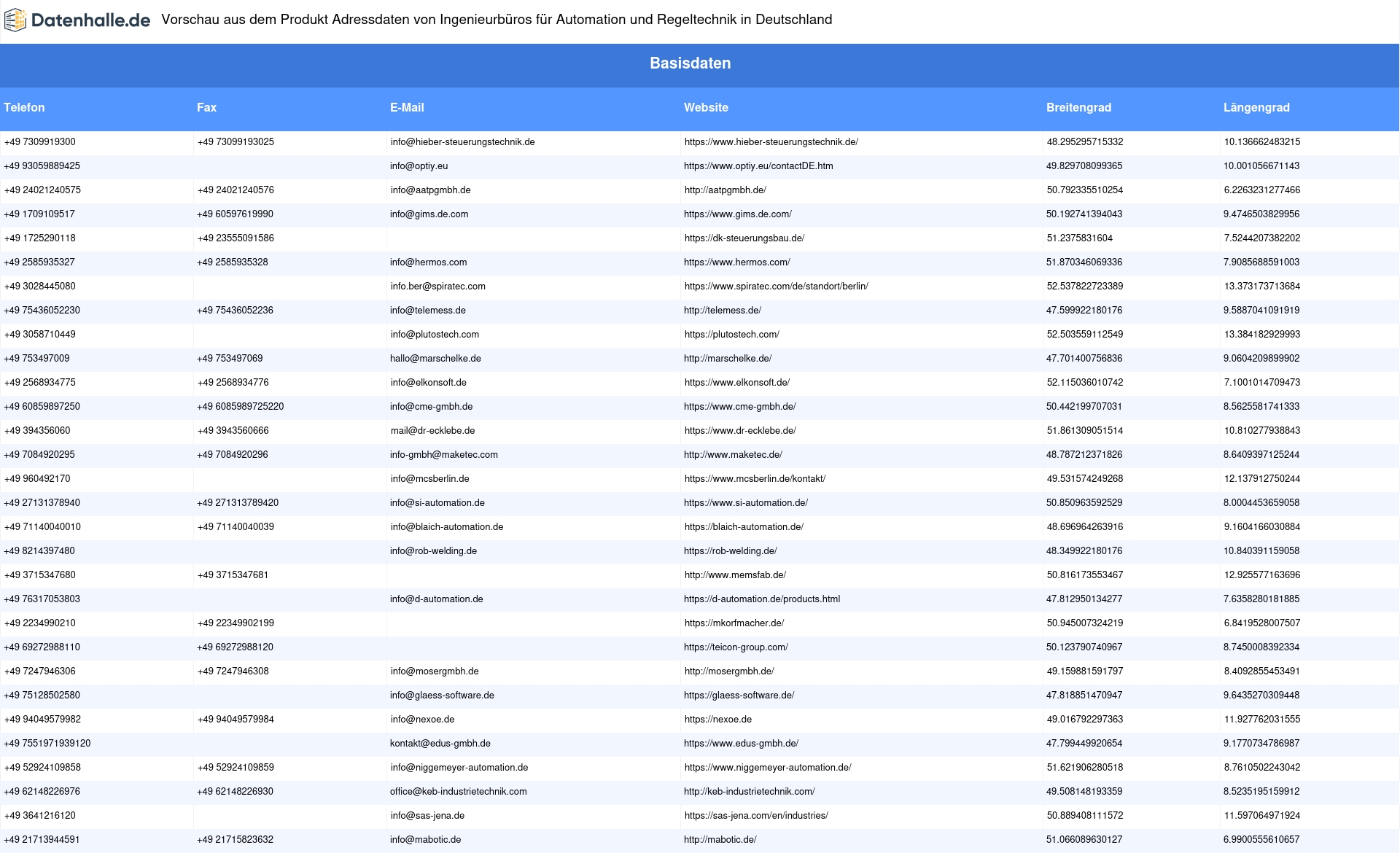Click the Website column header
Screen dimensions: 1400x853
(705, 108)
